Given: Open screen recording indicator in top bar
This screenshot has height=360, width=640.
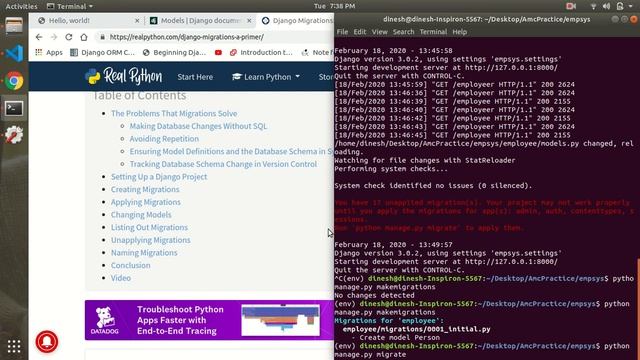Looking at the screenshot, I should 571,6.
